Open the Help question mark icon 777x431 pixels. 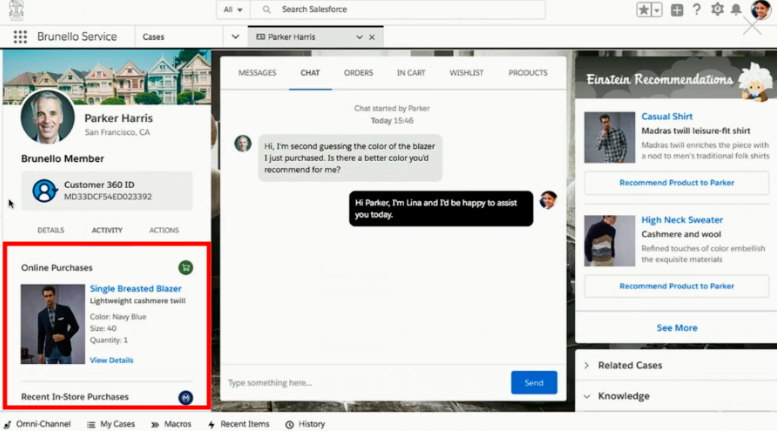coord(697,9)
